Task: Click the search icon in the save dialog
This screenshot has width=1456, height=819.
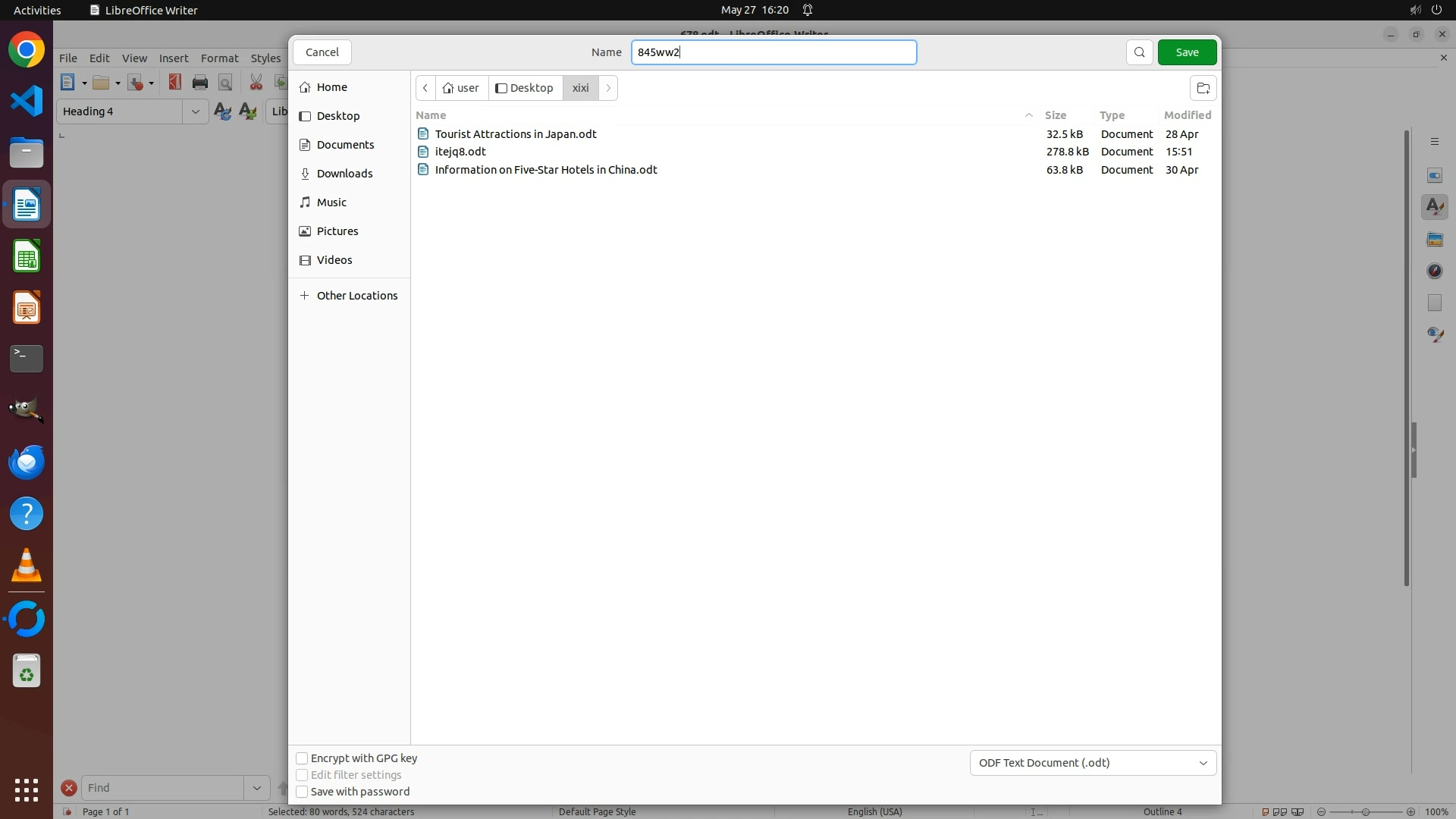Action: pyautogui.click(x=1139, y=52)
